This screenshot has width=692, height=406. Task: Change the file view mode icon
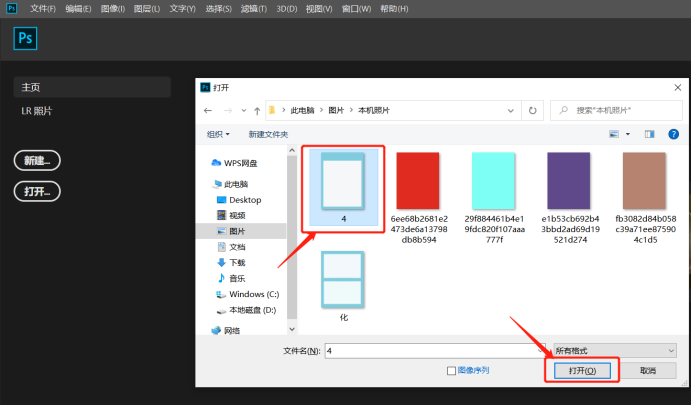coord(614,134)
